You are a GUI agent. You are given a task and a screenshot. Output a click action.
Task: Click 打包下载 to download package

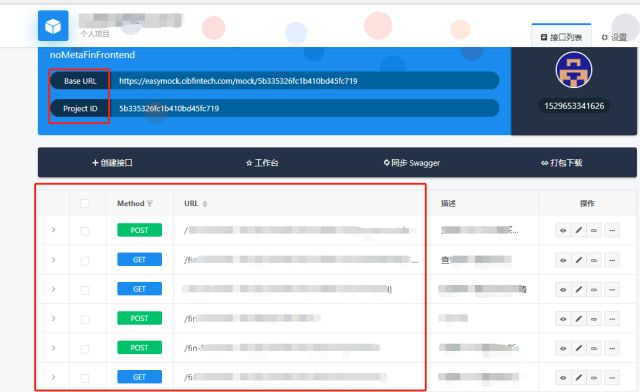562,163
